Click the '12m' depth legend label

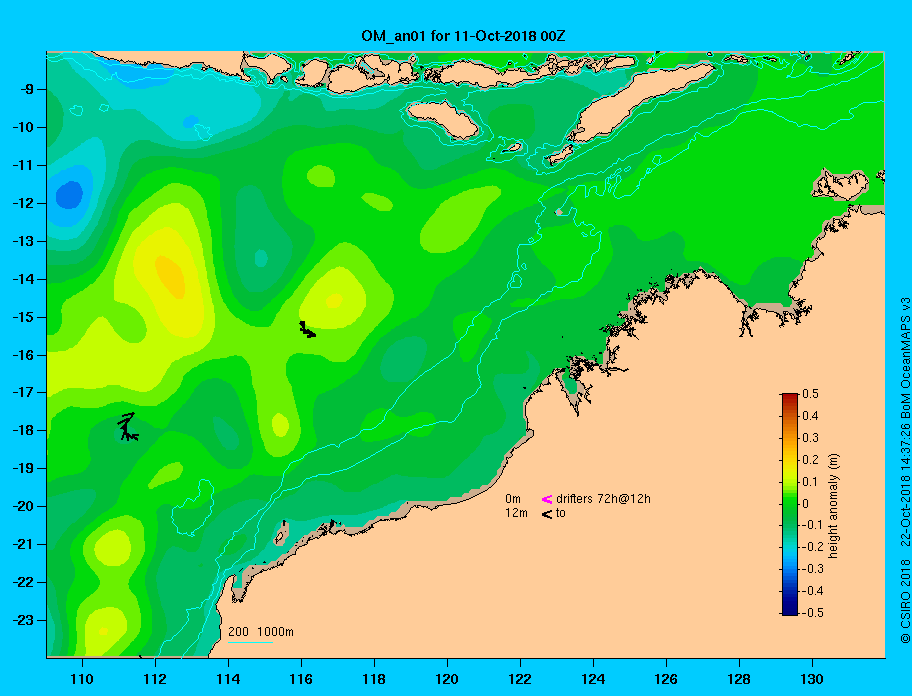(x=516, y=513)
